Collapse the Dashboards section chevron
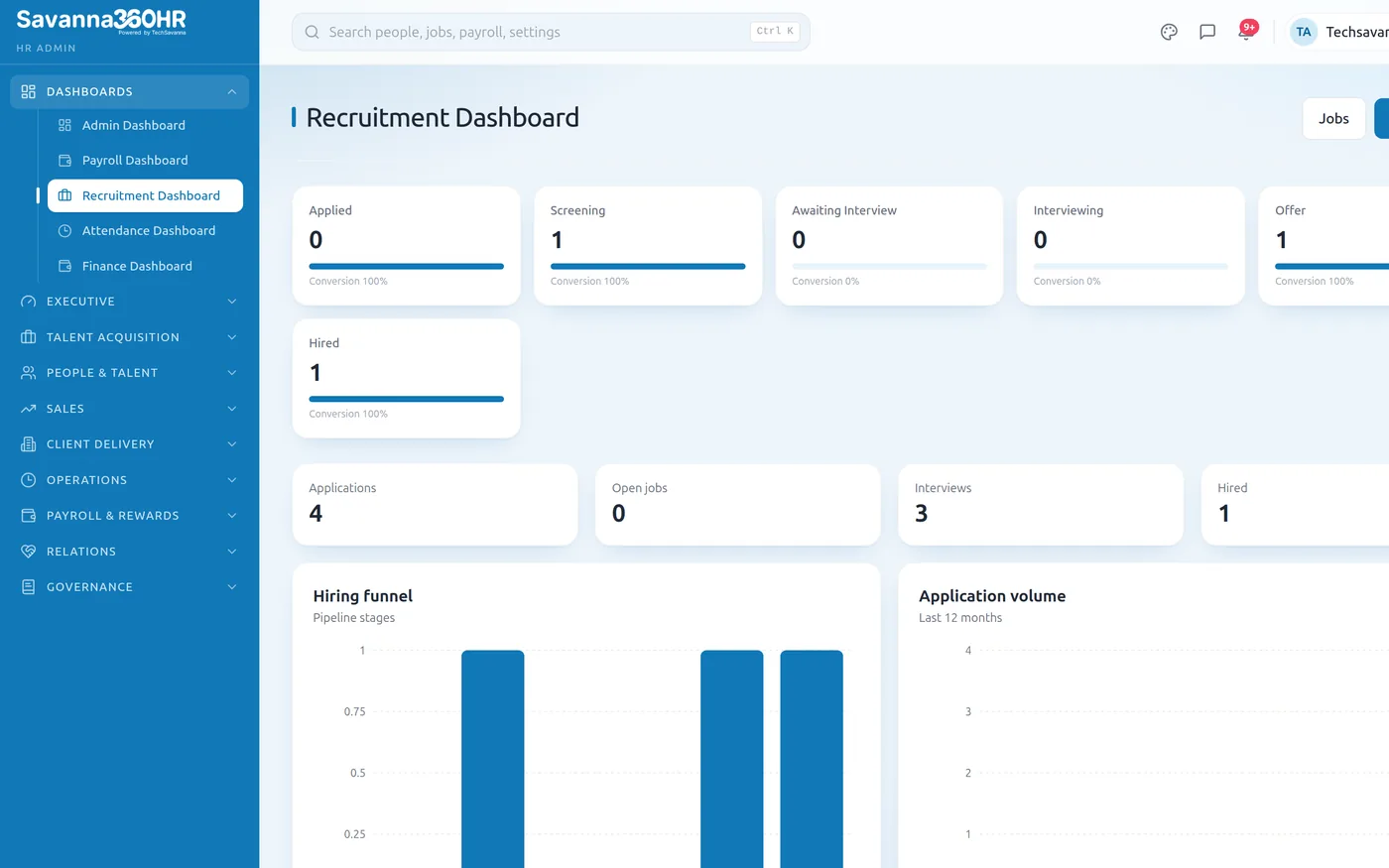Image resolution: width=1389 pixels, height=868 pixels. coord(231,91)
